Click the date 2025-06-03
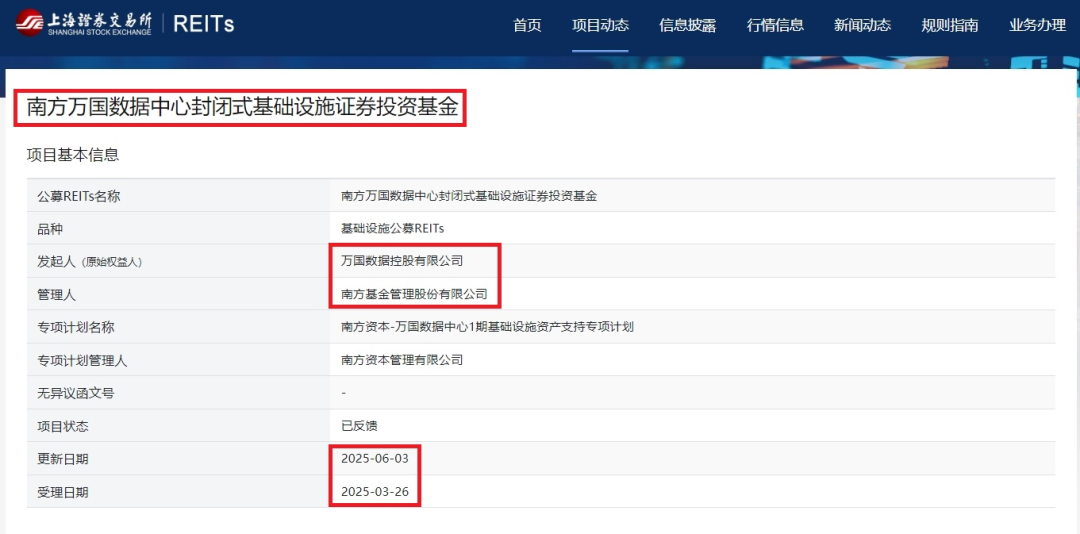 click(375, 459)
